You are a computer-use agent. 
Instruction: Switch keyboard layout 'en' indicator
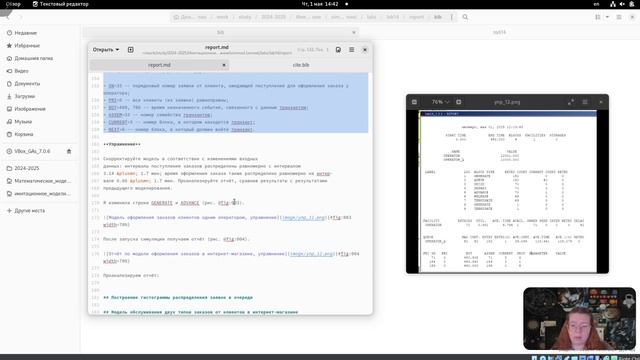[596, 4]
